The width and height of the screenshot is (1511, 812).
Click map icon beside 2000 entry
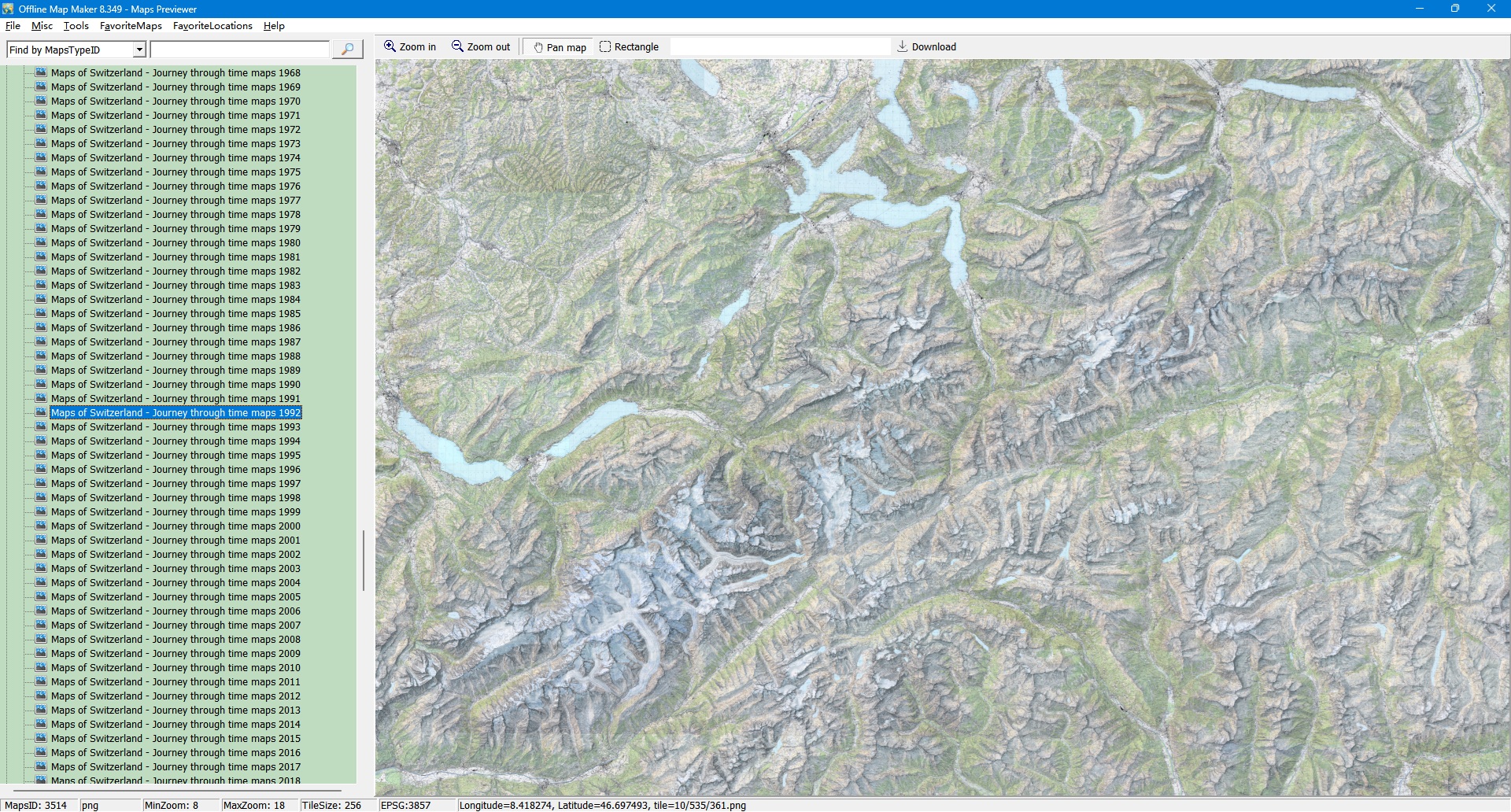(41, 526)
